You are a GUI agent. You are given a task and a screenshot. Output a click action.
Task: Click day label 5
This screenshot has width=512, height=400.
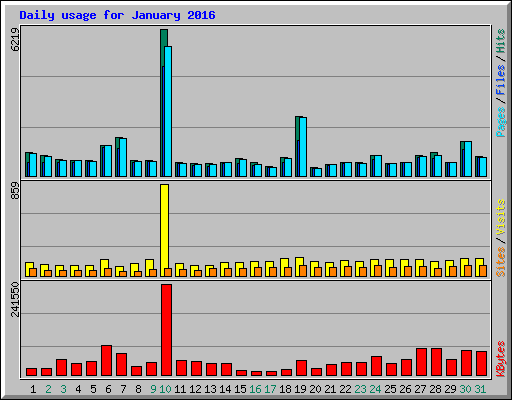[x=93, y=389]
